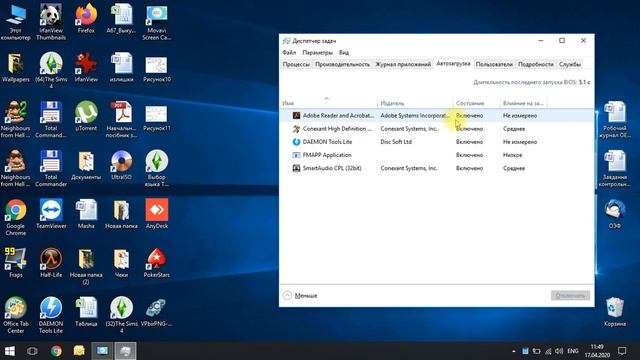Open the Файл menu
The image size is (640, 360).
pyautogui.click(x=289, y=53)
